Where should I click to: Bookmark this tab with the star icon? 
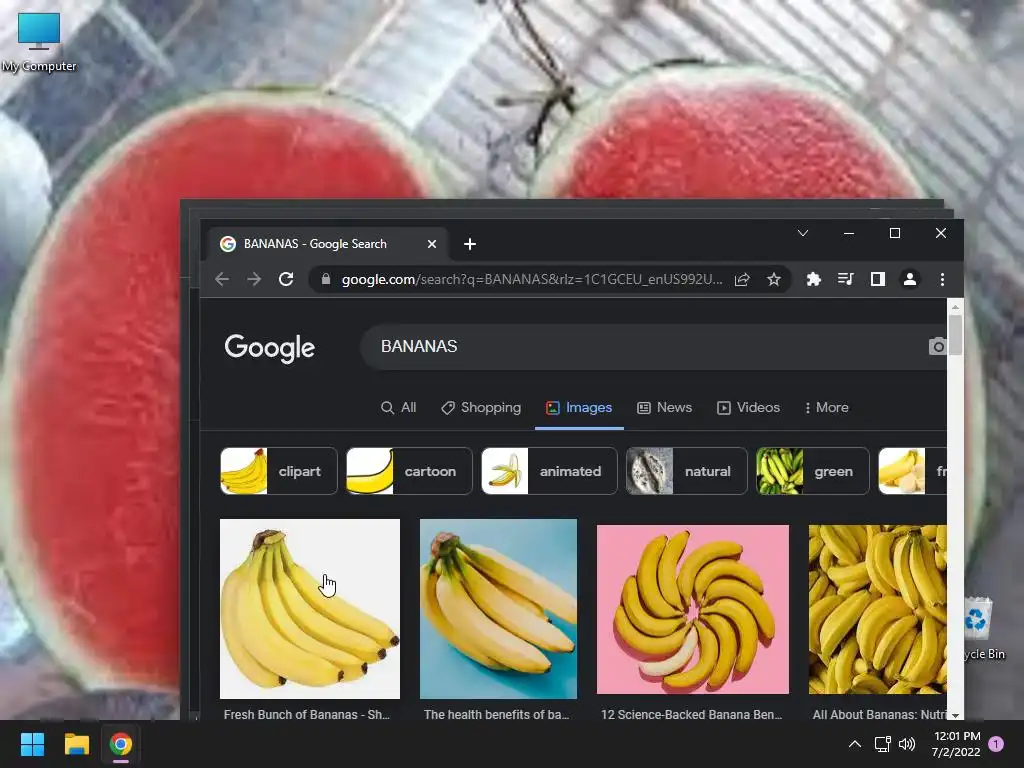click(774, 280)
